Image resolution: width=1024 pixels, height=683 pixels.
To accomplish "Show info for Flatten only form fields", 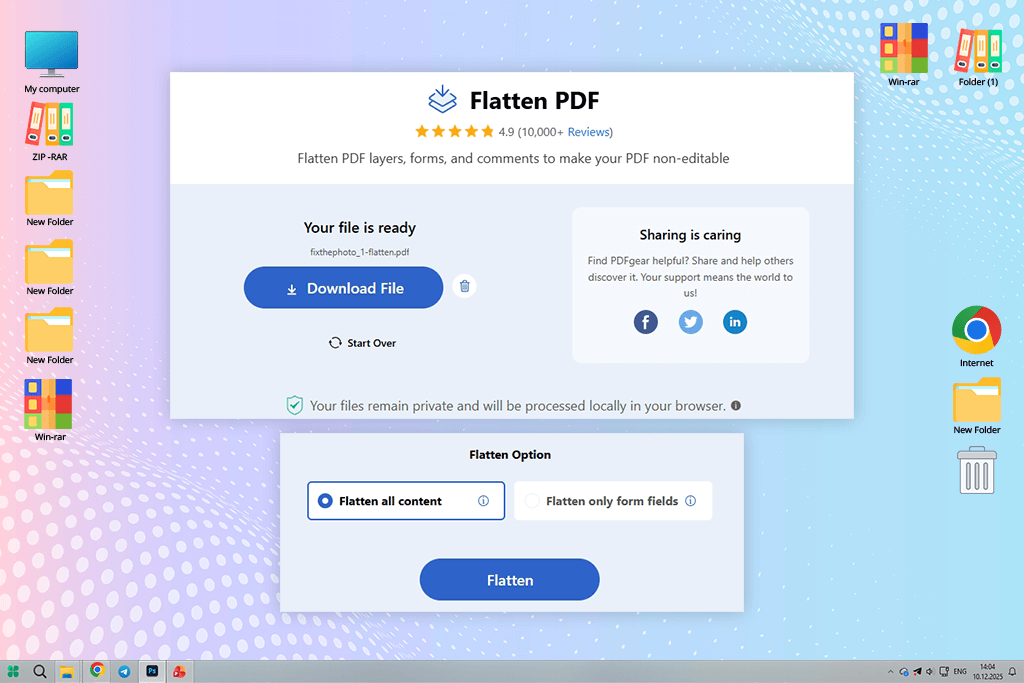I will click(x=690, y=501).
